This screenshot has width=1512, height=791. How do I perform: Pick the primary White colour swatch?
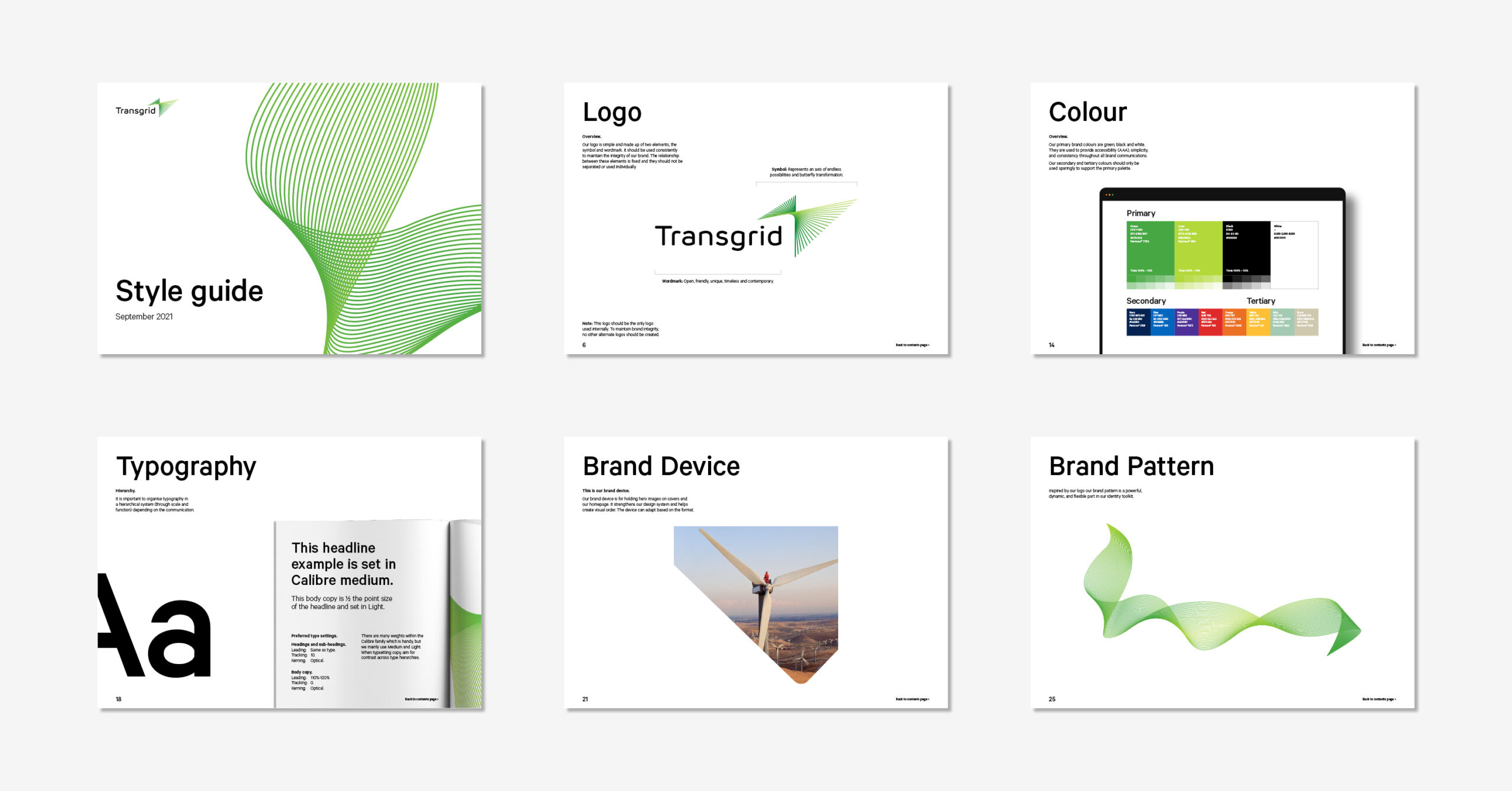(x=1294, y=255)
